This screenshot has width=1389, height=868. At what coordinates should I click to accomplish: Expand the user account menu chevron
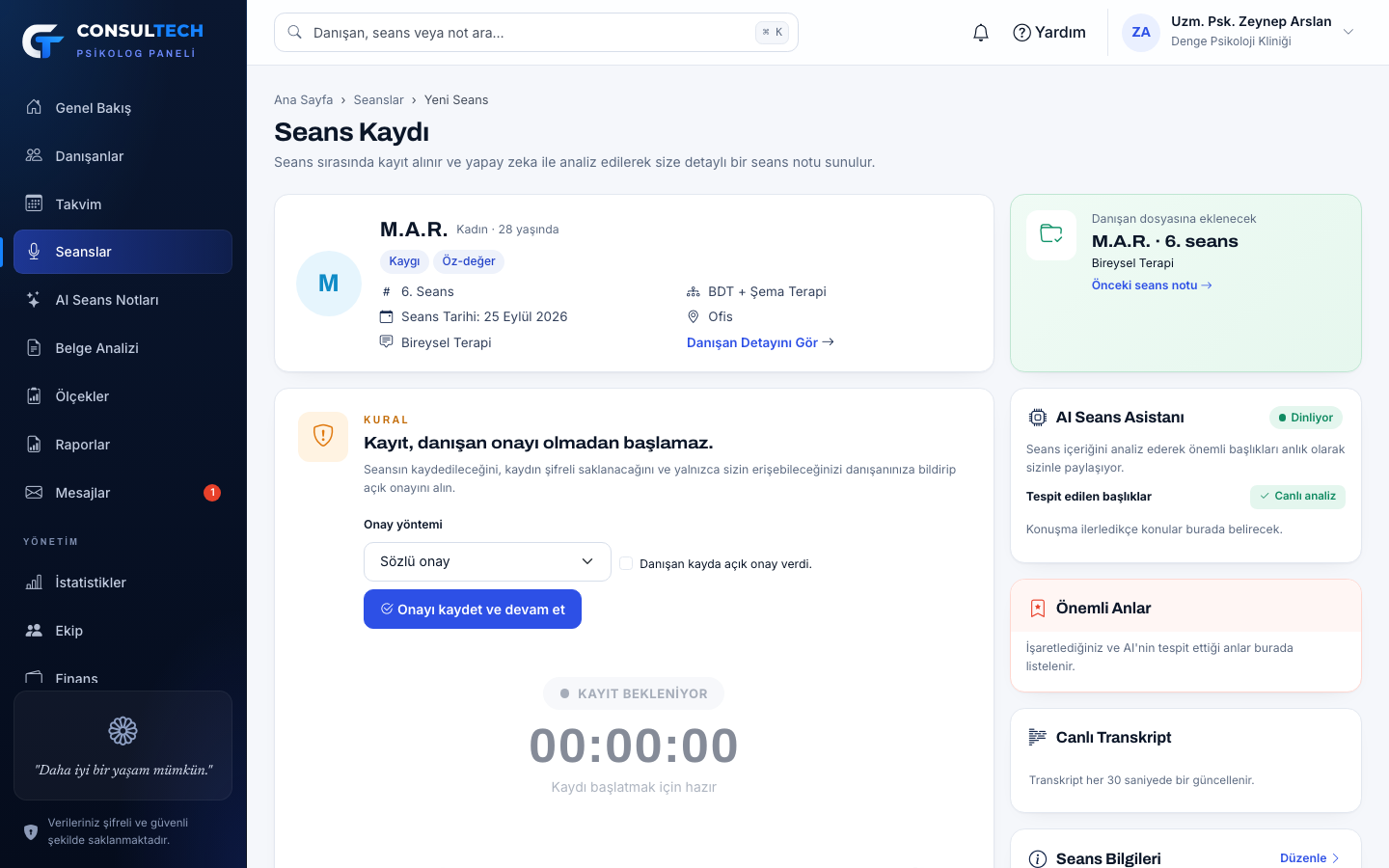[1348, 32]
